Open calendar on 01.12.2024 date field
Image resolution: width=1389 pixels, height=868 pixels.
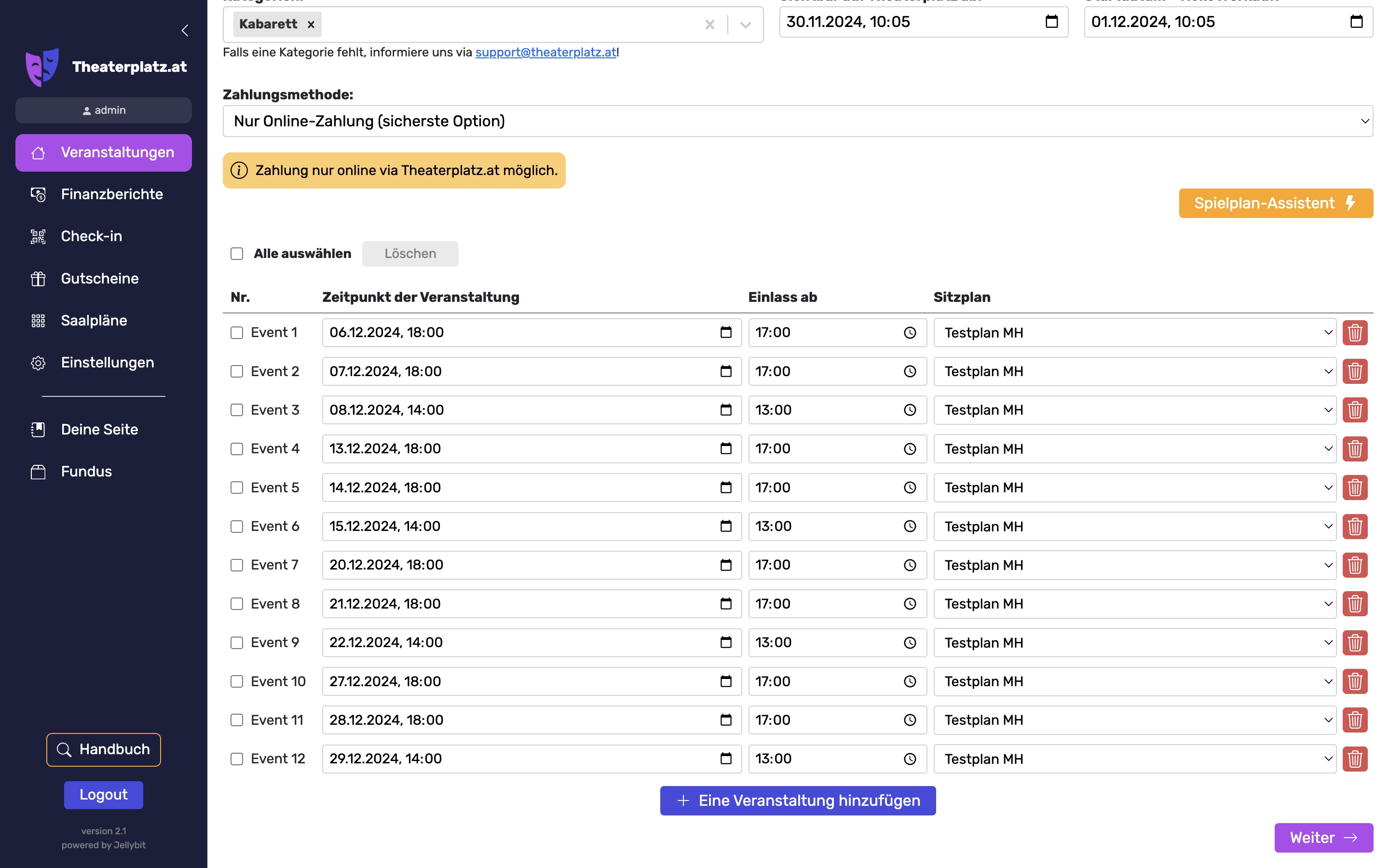pos(1356,22)
